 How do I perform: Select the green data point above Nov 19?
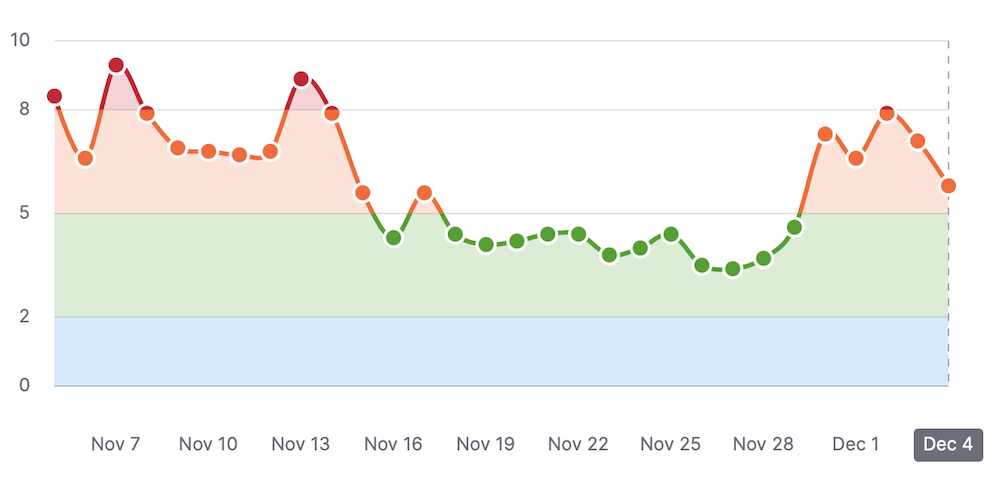coord(486,245)
